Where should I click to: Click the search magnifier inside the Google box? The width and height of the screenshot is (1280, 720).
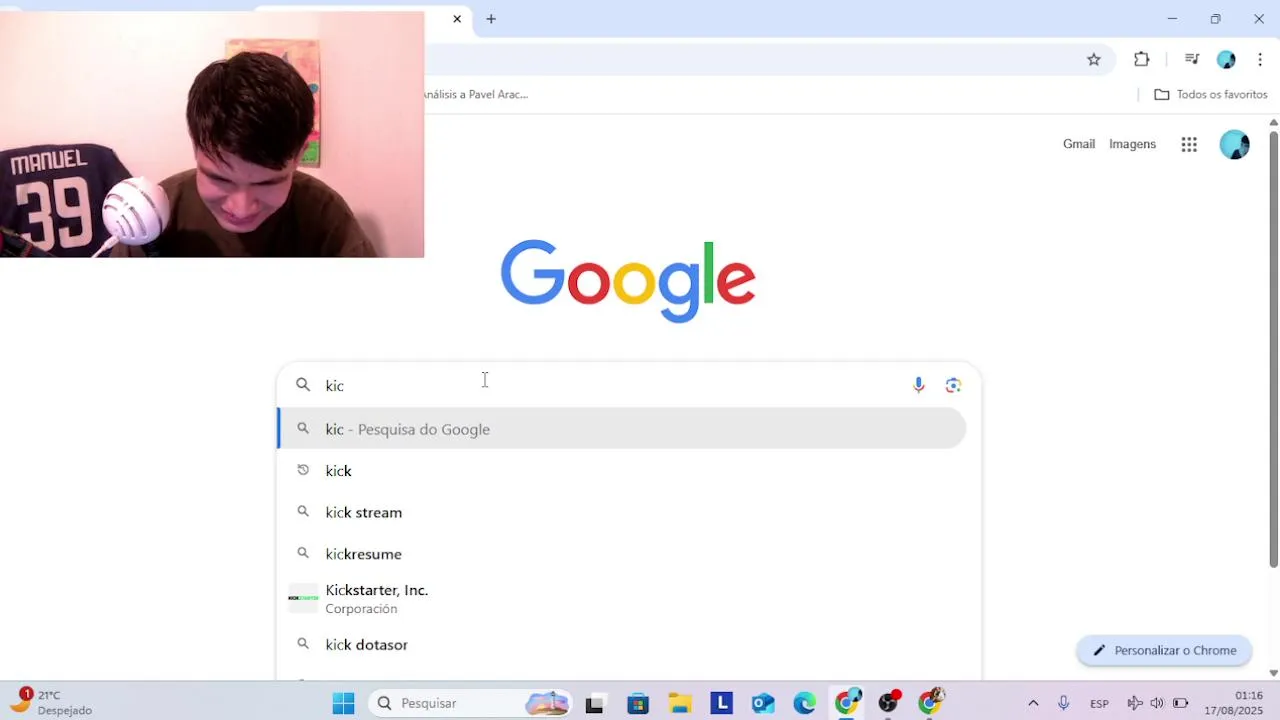(303, 385)
